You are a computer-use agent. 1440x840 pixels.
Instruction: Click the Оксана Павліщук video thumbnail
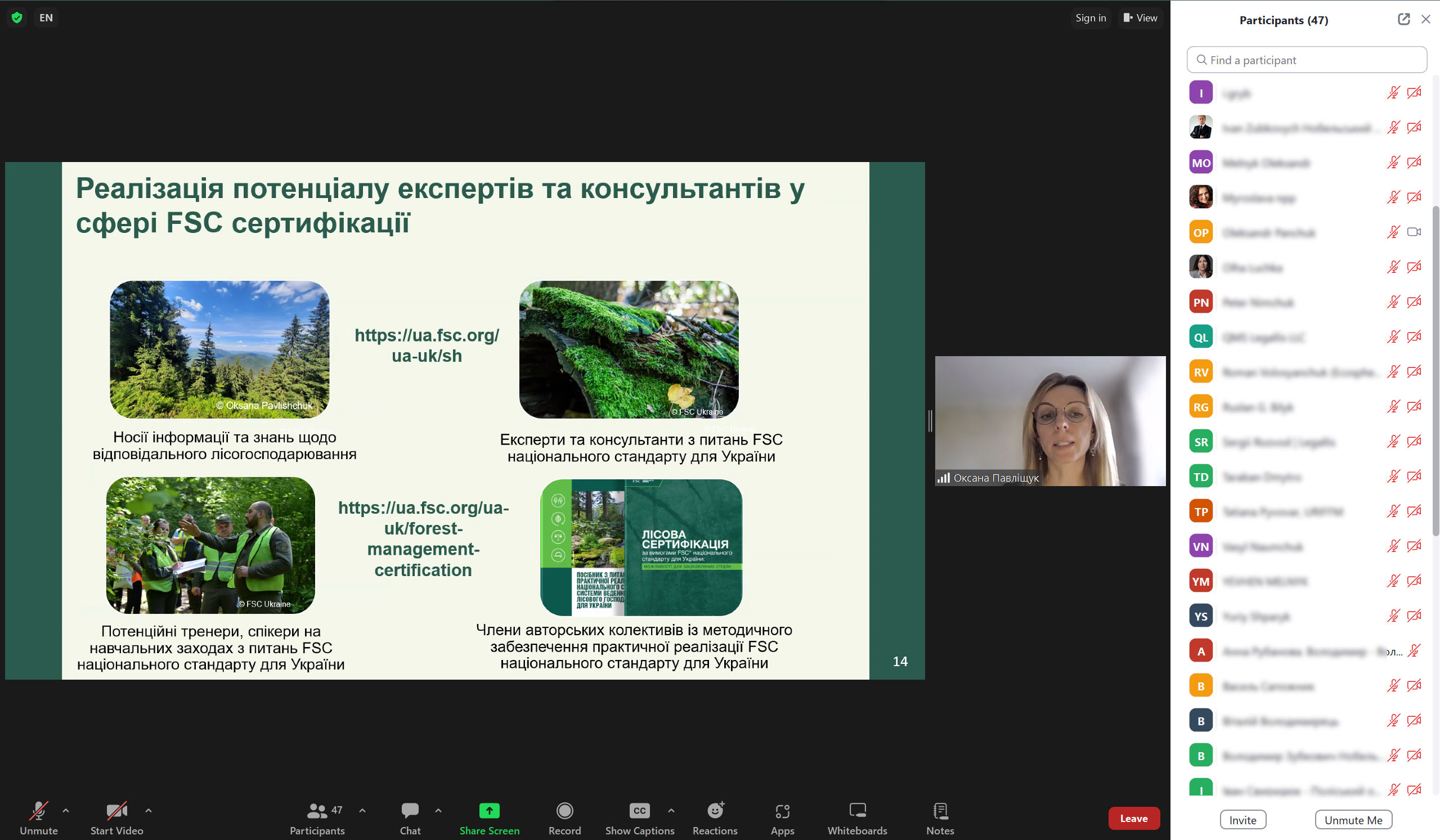point(1050,421)
